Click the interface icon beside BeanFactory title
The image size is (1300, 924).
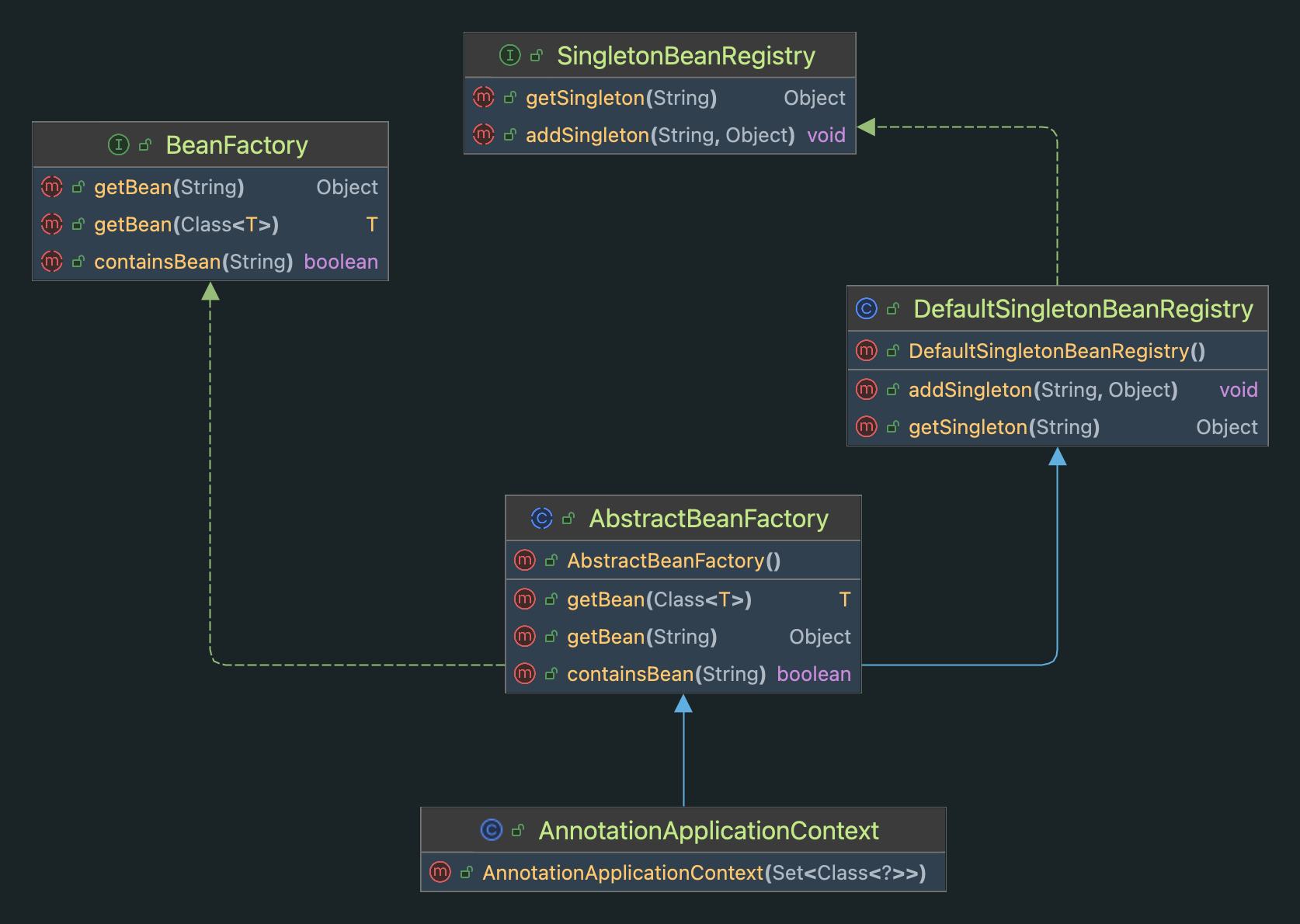click(x=118, y=144)
